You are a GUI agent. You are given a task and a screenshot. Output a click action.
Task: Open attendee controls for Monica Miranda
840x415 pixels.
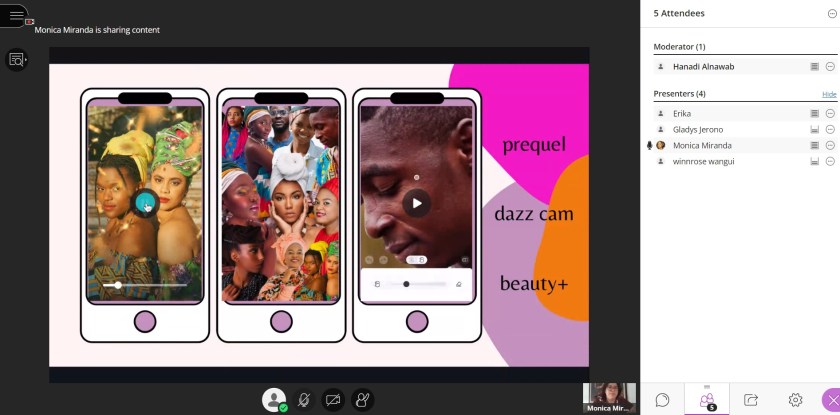(x=830, y=145)
